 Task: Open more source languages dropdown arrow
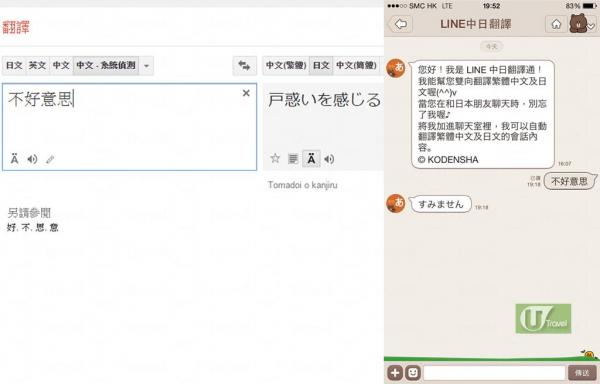coord(146,66)
